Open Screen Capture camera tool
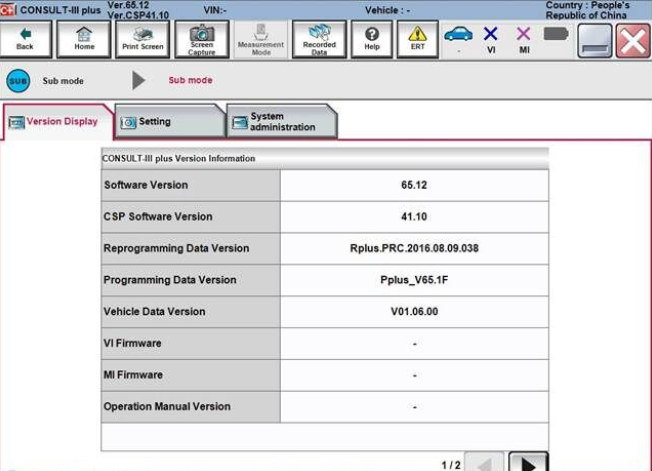Image resolution: width=652 pixels, height=471 pixels. [x=202, y=39]
